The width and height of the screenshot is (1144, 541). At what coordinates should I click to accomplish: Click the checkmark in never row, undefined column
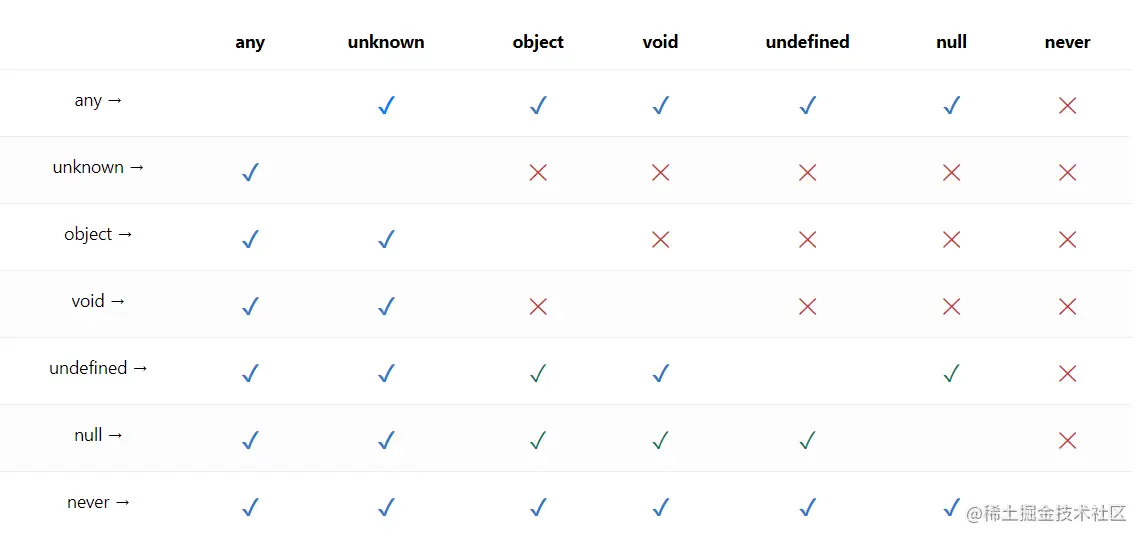[x=807, y=507]
